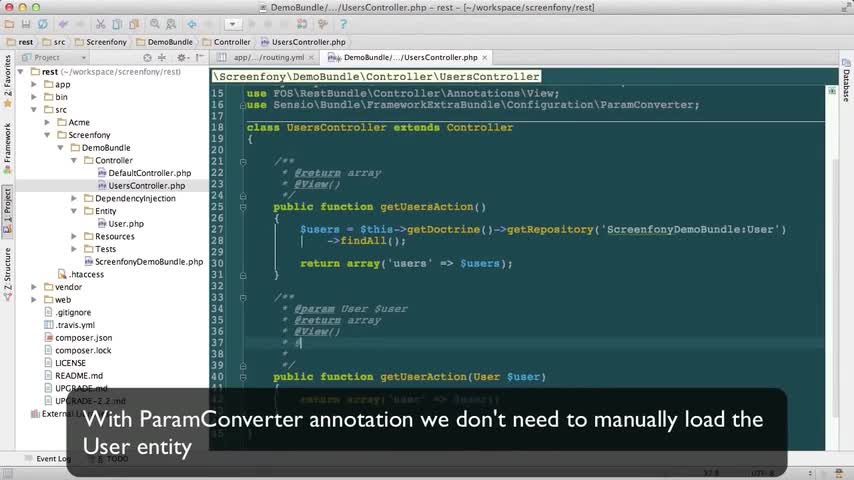Click the collapse all icon in Project panel
Image resolution: width=854 pixels, height=480 pixels.
click(x=162, y=57)
